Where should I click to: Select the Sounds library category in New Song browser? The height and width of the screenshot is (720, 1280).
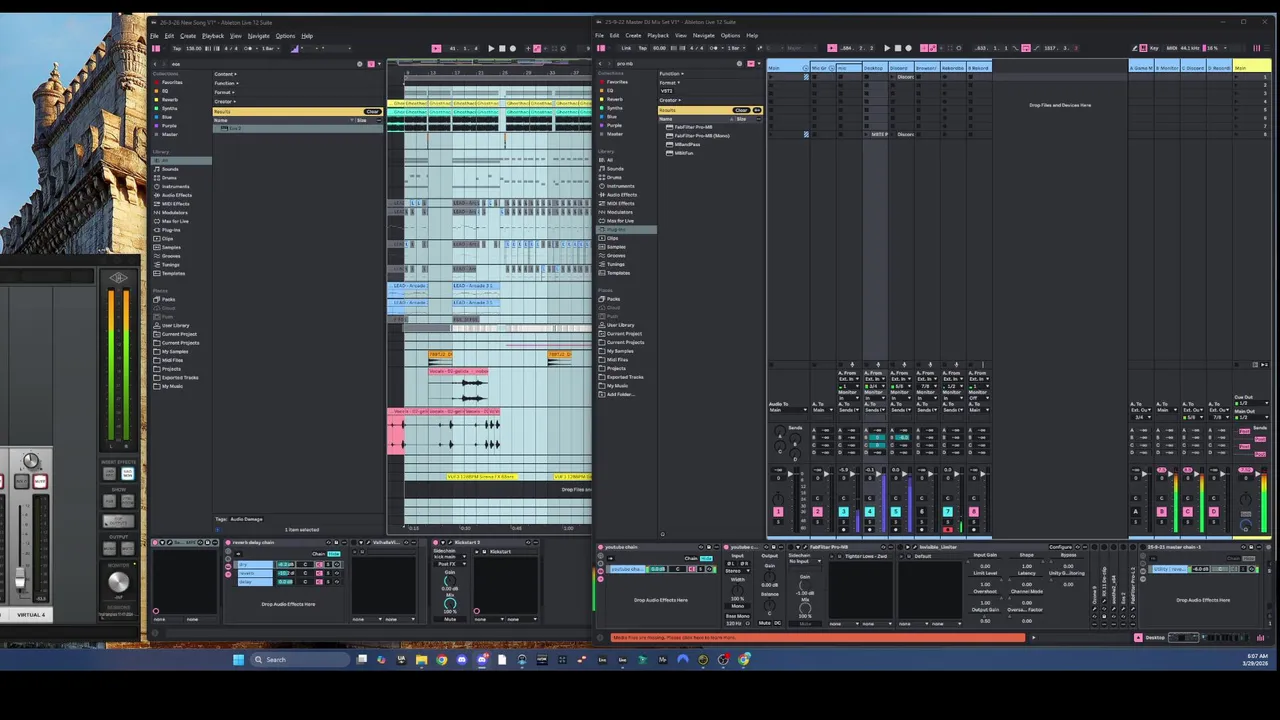[170, 169]
